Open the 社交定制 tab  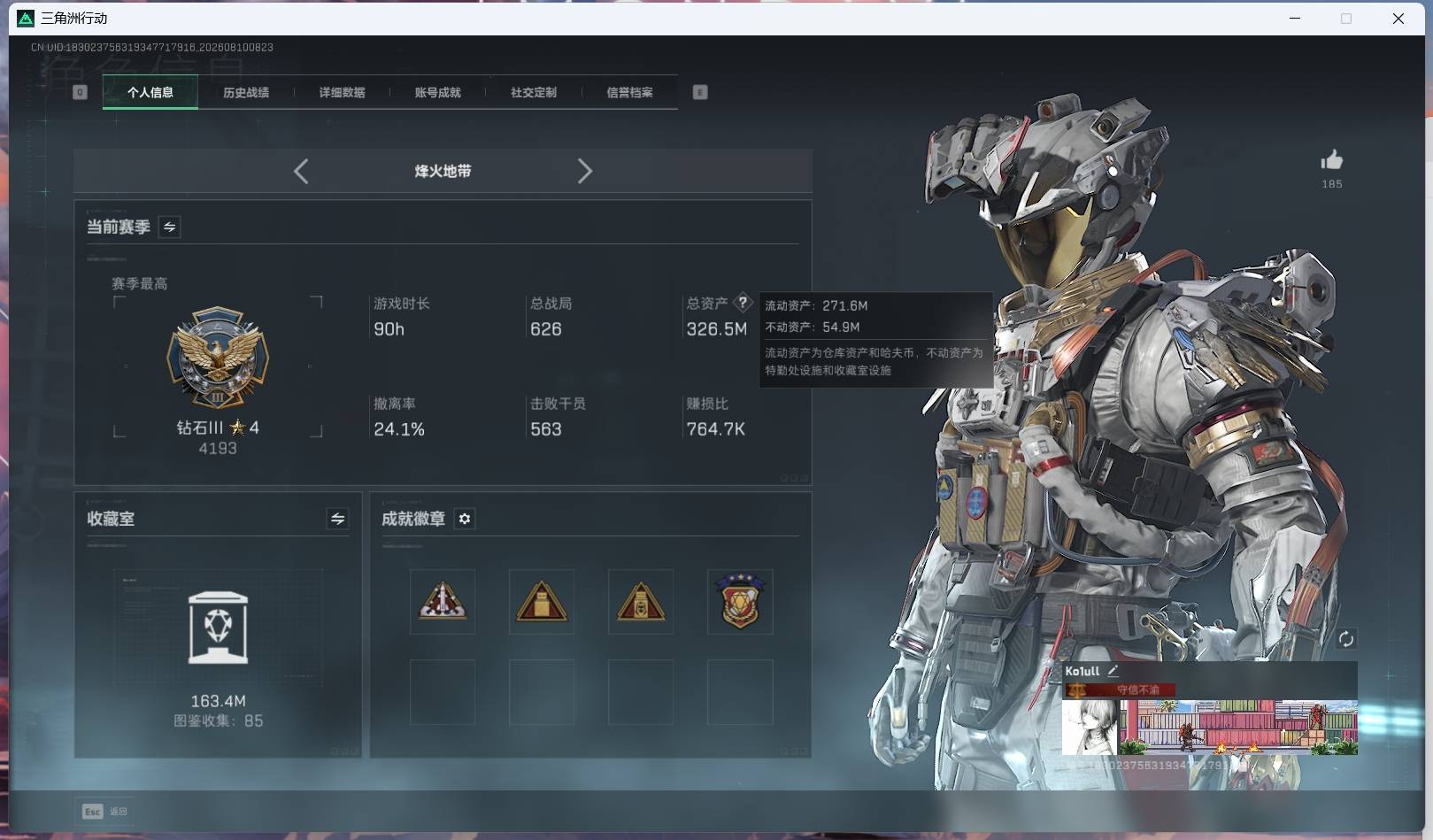(534, 92)
